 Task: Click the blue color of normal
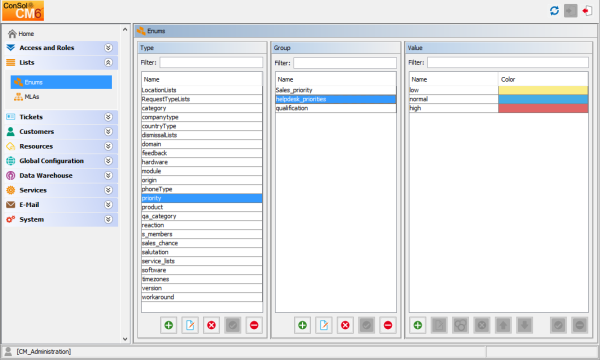point(543,99)
